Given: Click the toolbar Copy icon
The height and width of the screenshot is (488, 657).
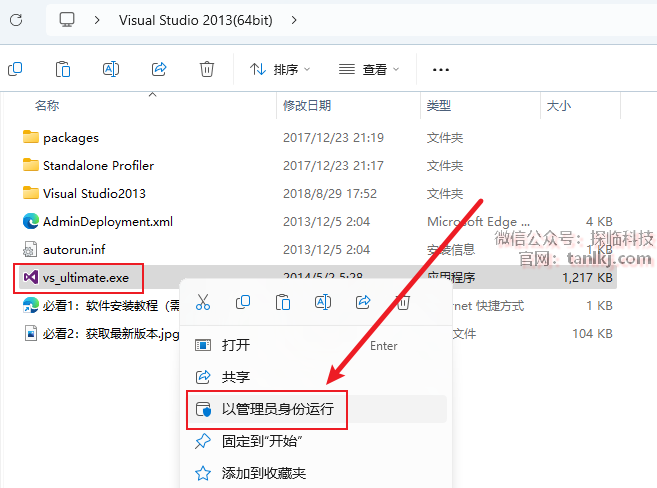Looking at the screenshot, I should 15,69.
